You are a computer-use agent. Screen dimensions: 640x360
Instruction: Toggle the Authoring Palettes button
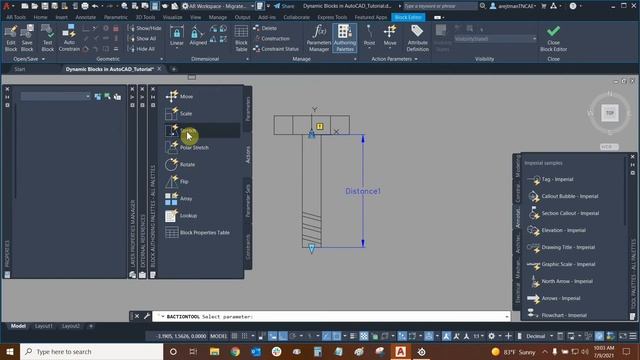click(345, 38)
